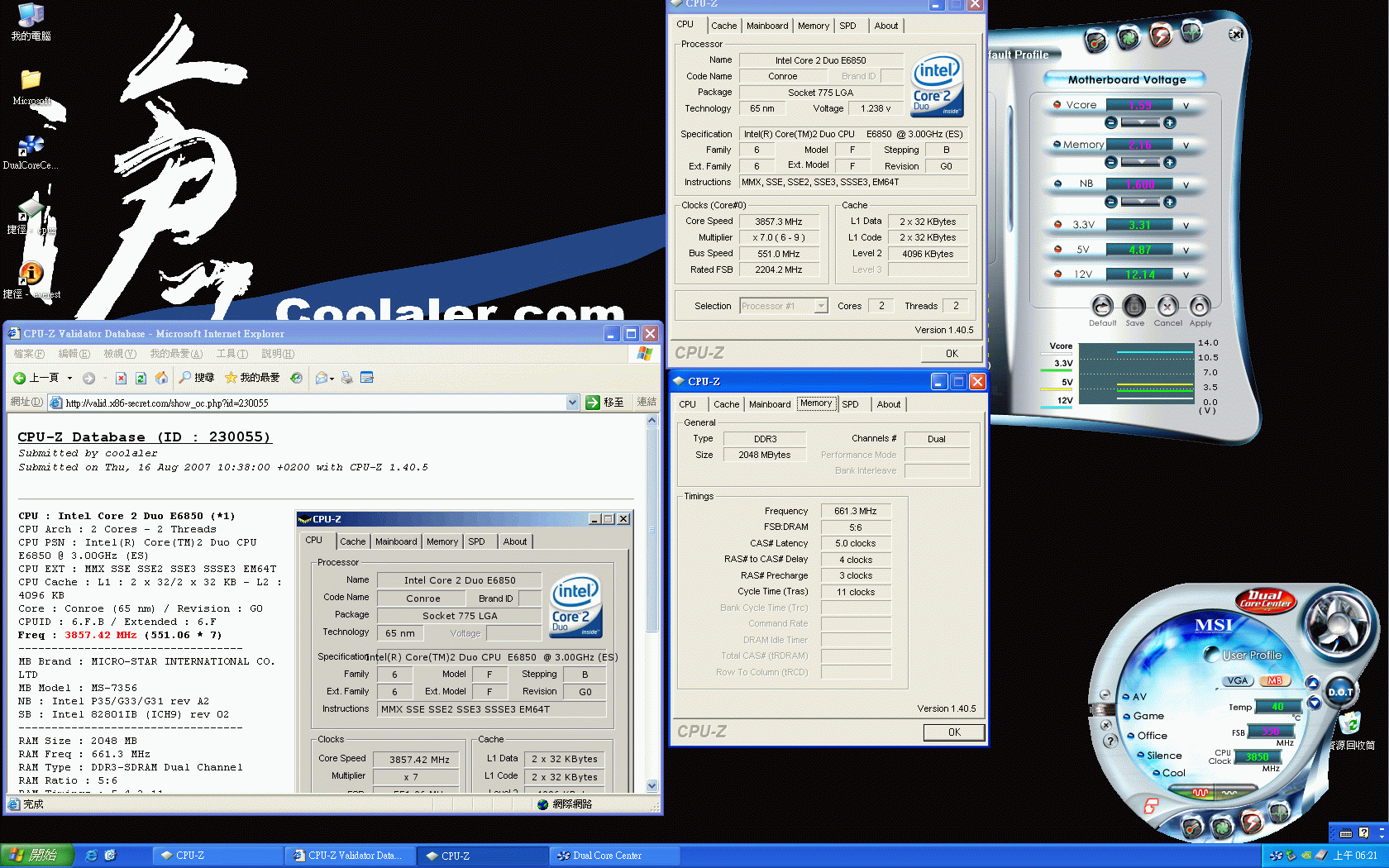
Task: Open the Back button history dropdown arrow
Action: pyautogui.click(x=69, y=378)
